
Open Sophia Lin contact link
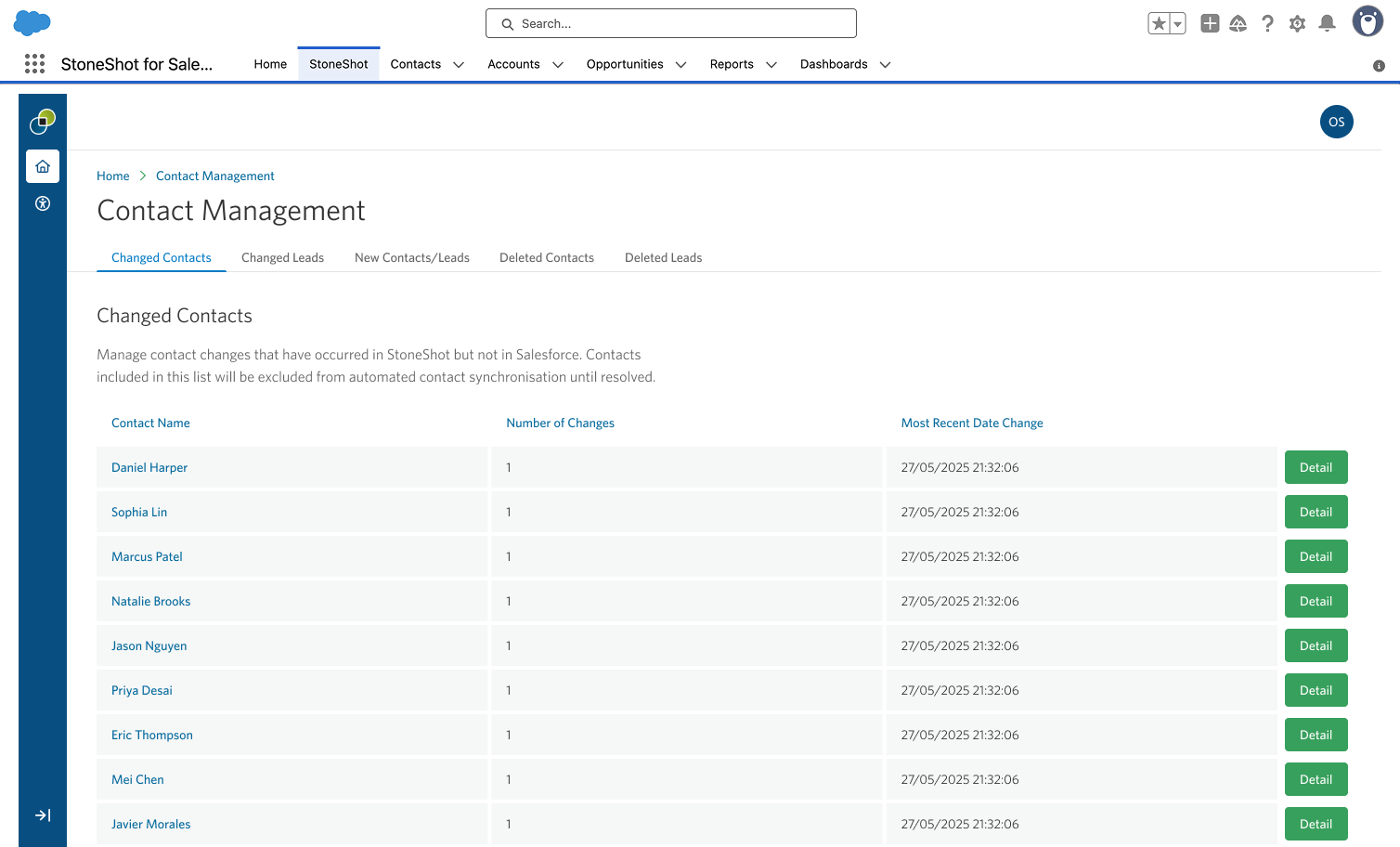click(139, 512)
